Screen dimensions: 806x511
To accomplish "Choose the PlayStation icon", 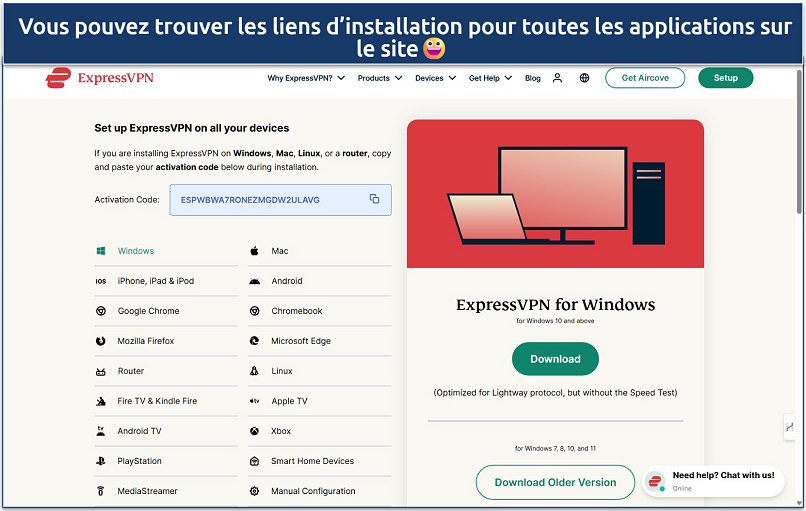I will coord(101,461).
